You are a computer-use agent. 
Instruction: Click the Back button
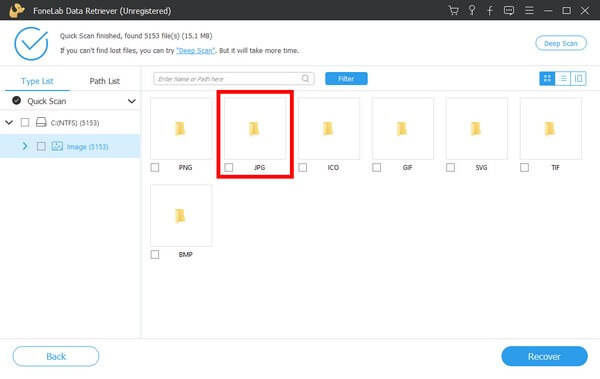[x=56, y=356]
